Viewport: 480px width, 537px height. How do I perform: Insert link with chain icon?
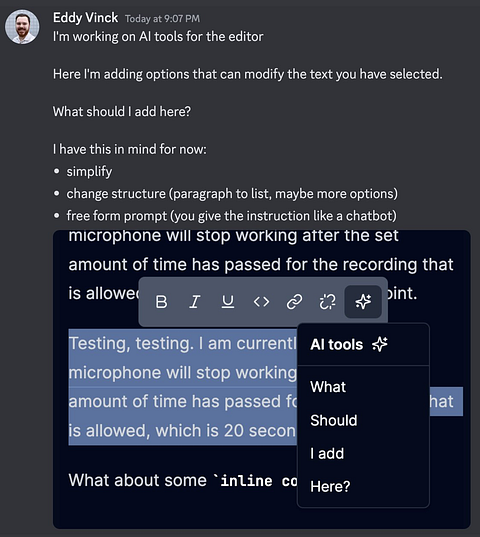tap(294, 302)
